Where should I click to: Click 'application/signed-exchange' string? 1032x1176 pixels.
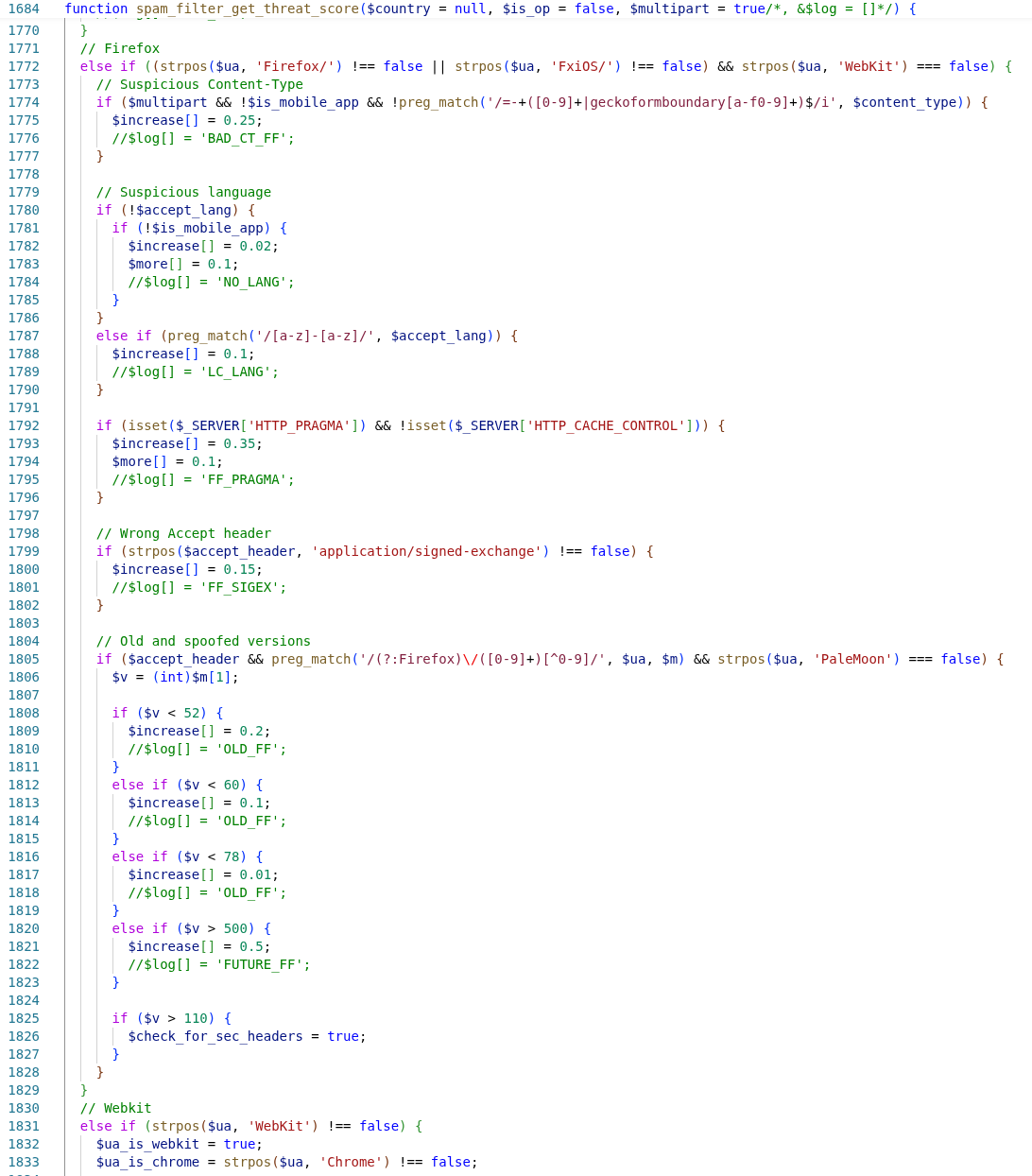pos(426,551)
